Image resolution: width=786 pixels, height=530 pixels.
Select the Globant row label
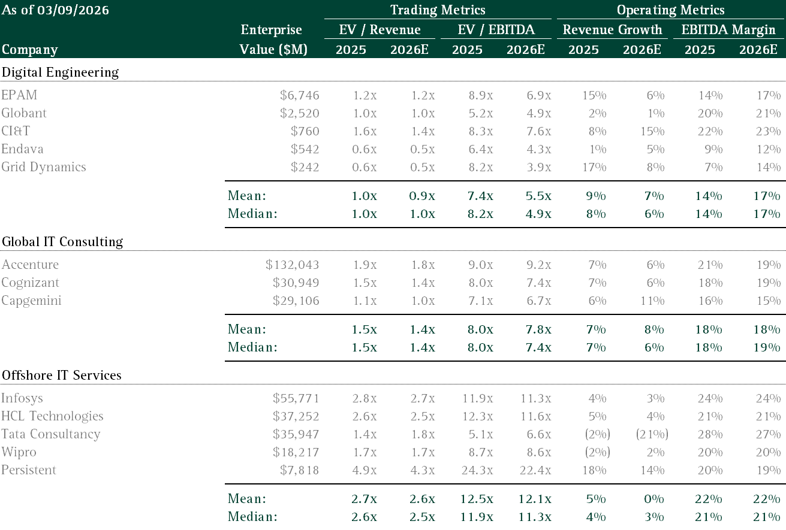(24, 112)
